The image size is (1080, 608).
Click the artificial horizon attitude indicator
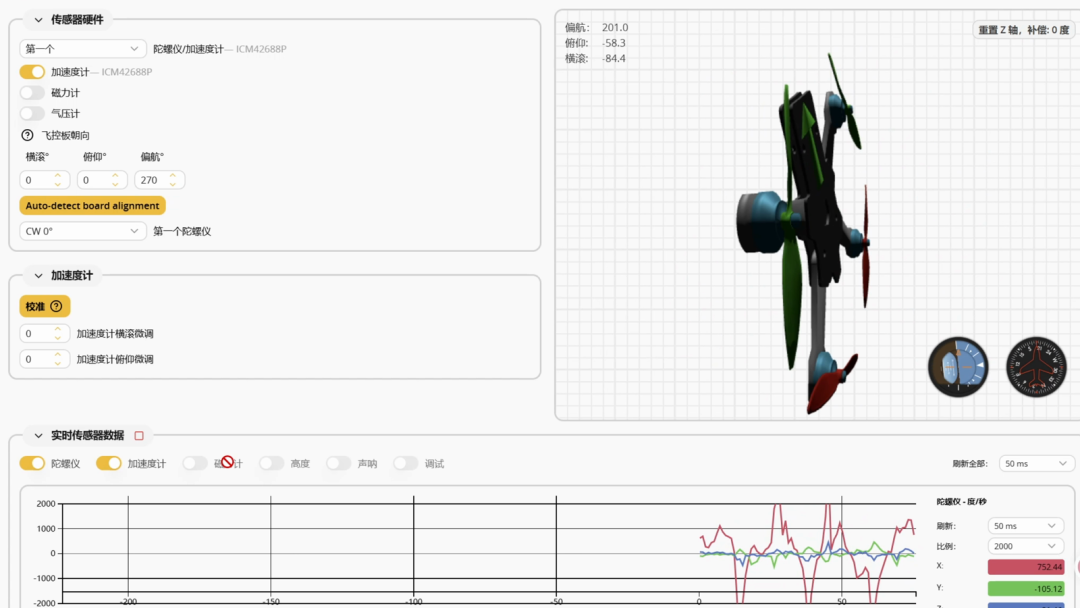(x=958, y=367)
